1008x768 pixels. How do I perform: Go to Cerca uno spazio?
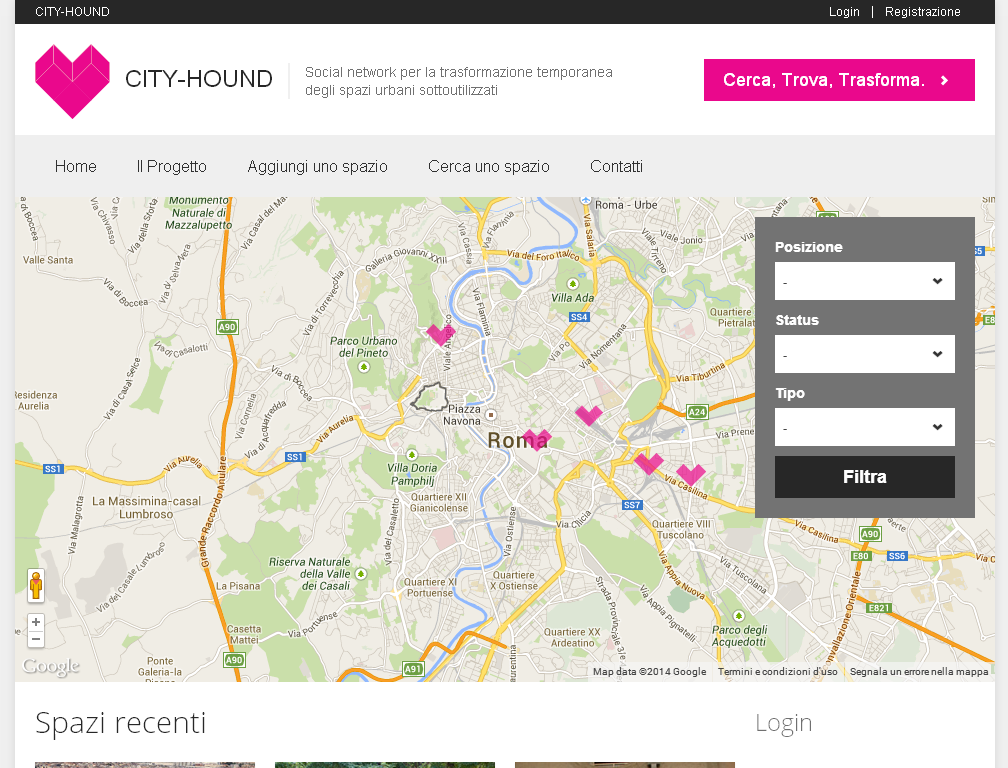(489, 166)
